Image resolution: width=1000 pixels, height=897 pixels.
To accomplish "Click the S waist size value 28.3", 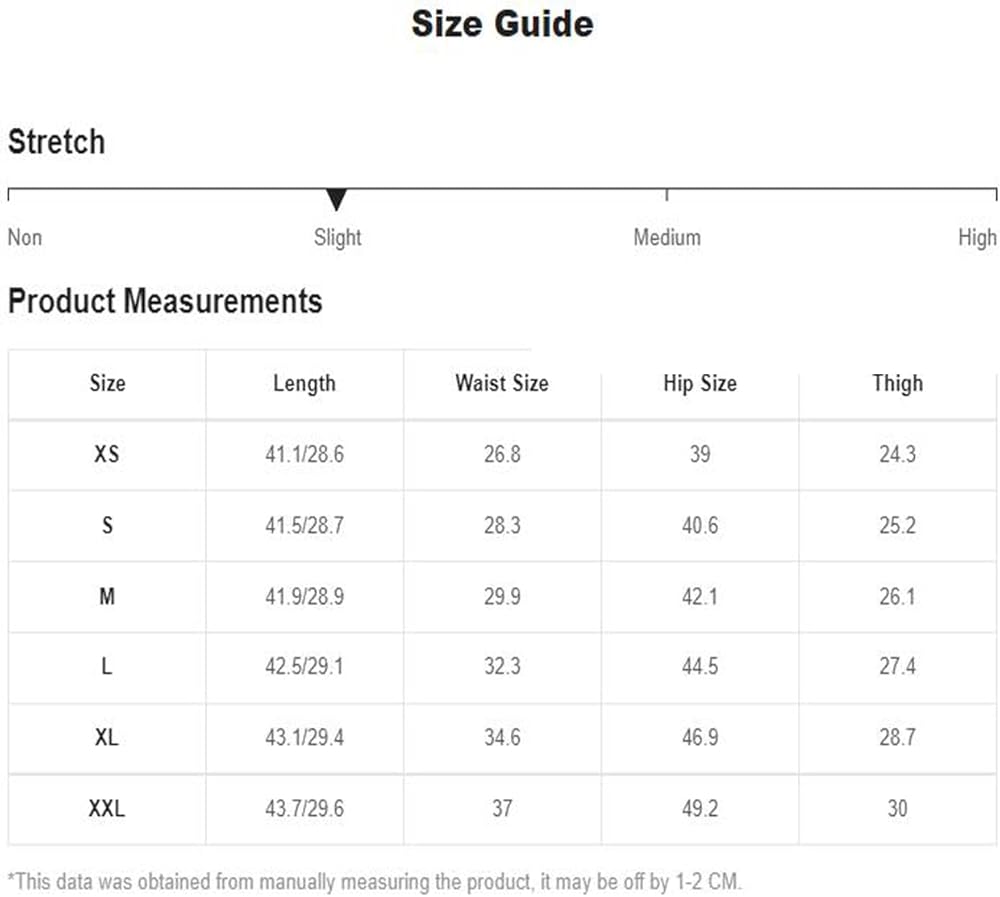I will [x=502, y=526].
